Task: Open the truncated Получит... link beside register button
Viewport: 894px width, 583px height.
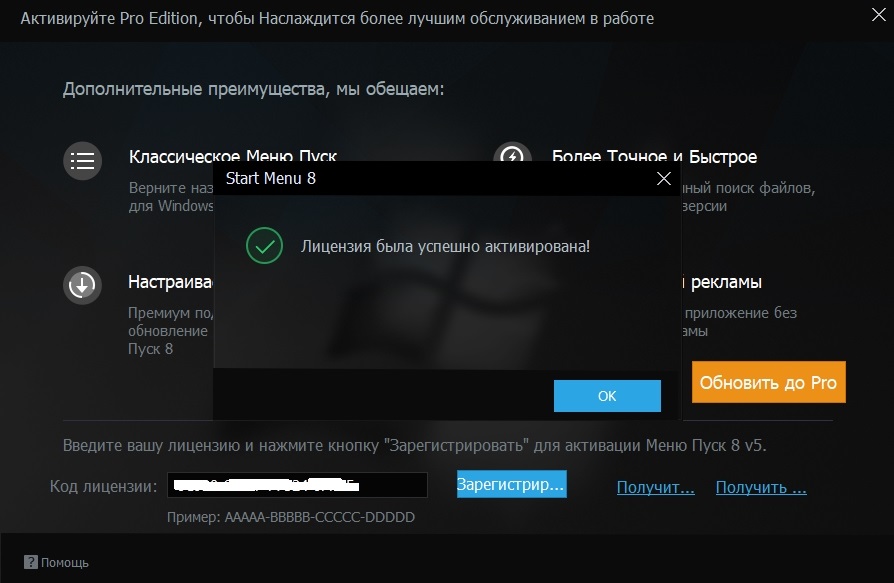Action: click(656, 487)
